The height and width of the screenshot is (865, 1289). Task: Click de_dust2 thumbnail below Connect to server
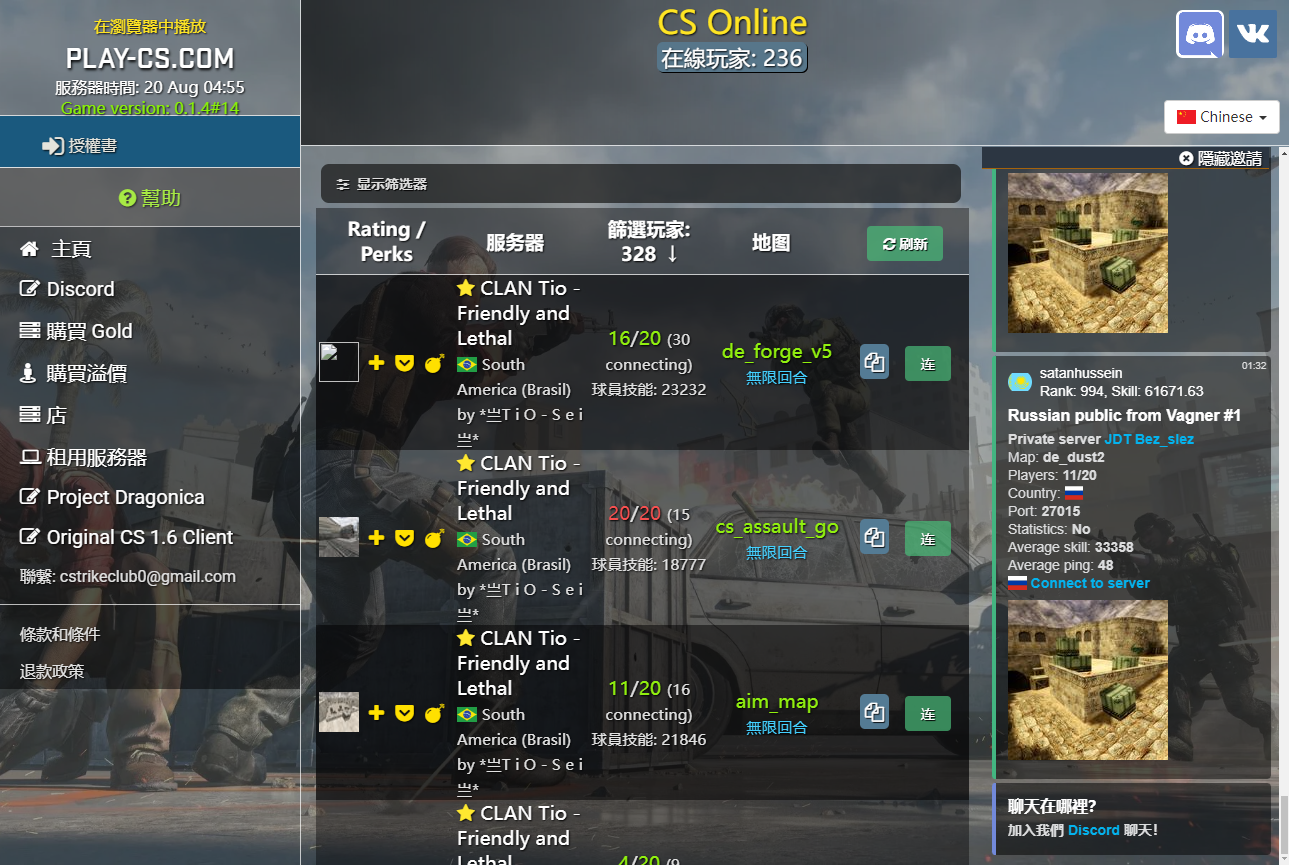(x=1088, y=680)
